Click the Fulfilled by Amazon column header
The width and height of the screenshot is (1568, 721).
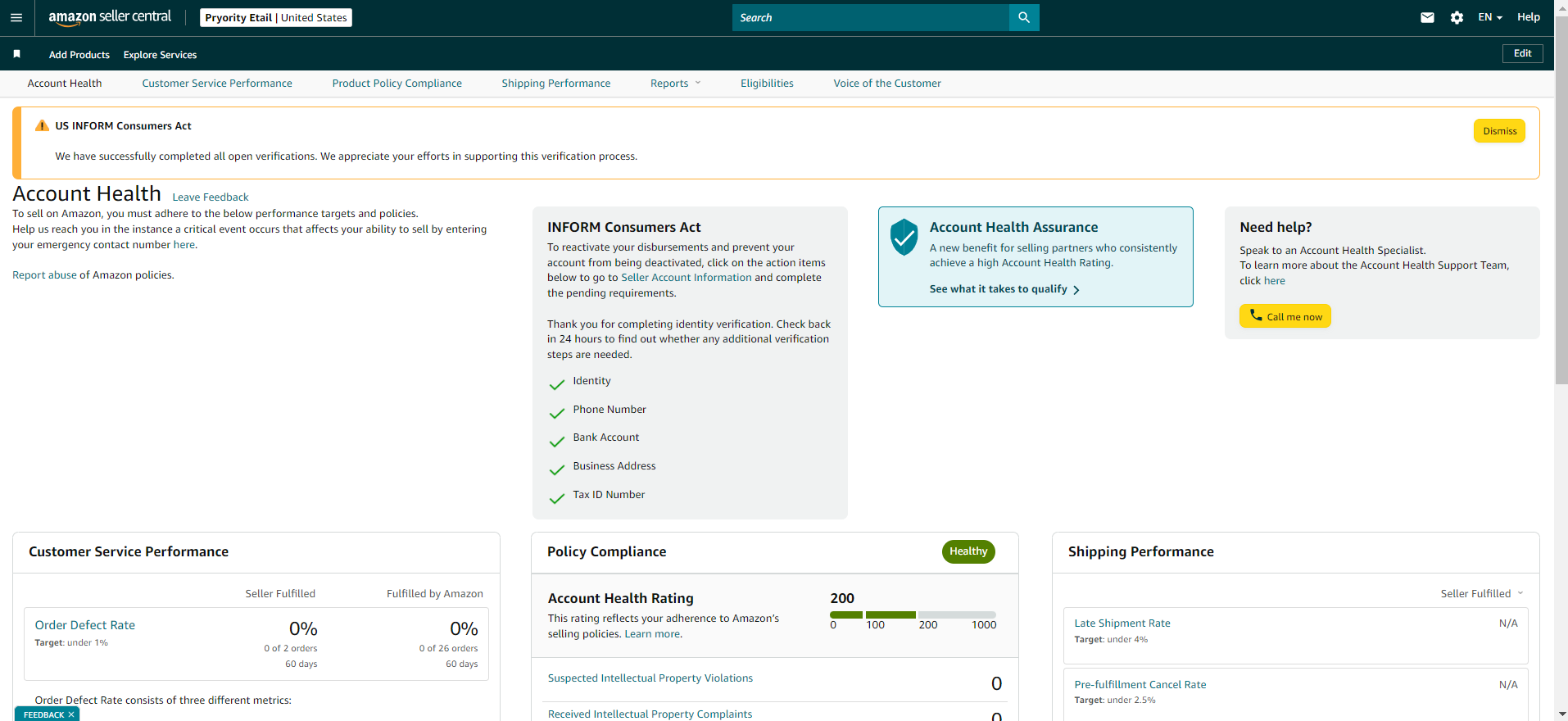(x=435, y=594)
